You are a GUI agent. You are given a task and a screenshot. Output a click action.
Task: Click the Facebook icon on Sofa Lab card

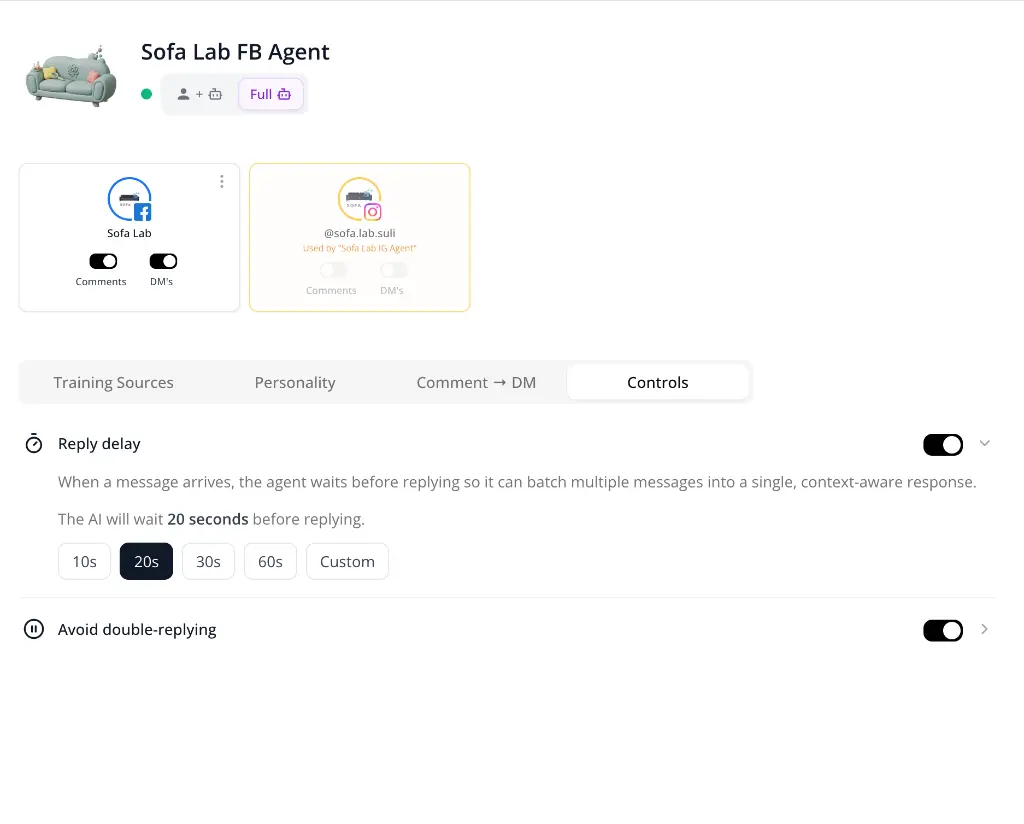pyautogui.click(x=143, y=211)
